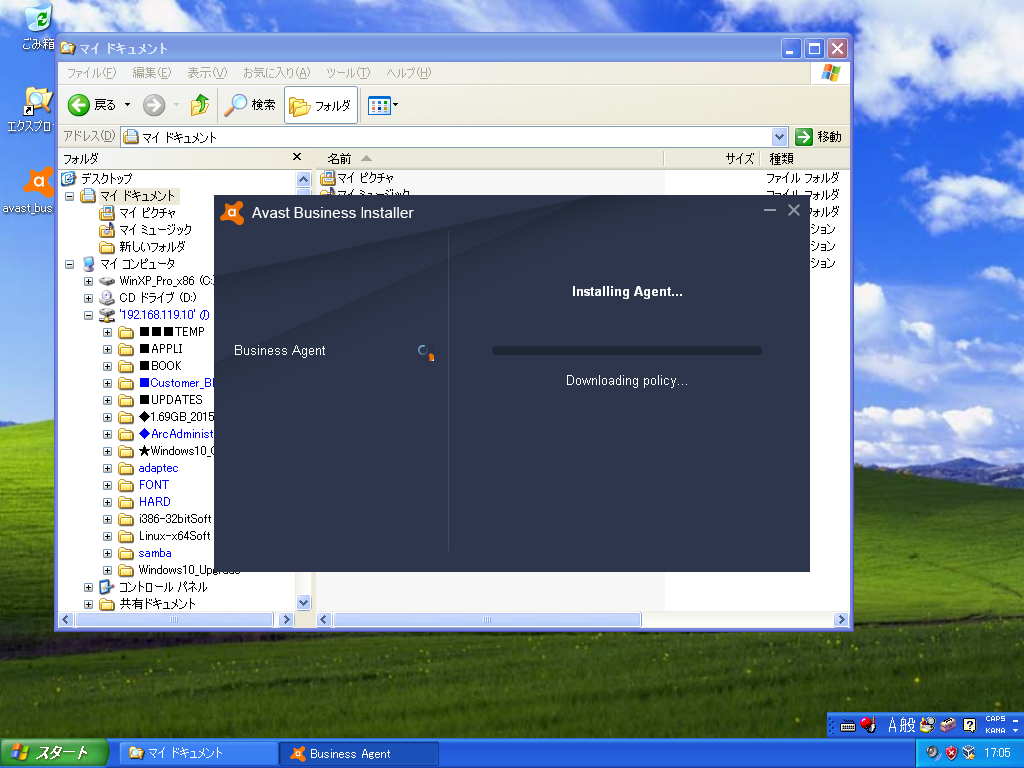Collapse the マイ ドキュメント tree node
The image size is (1024, 768).
pyautogui.click(x=70, y=196)
